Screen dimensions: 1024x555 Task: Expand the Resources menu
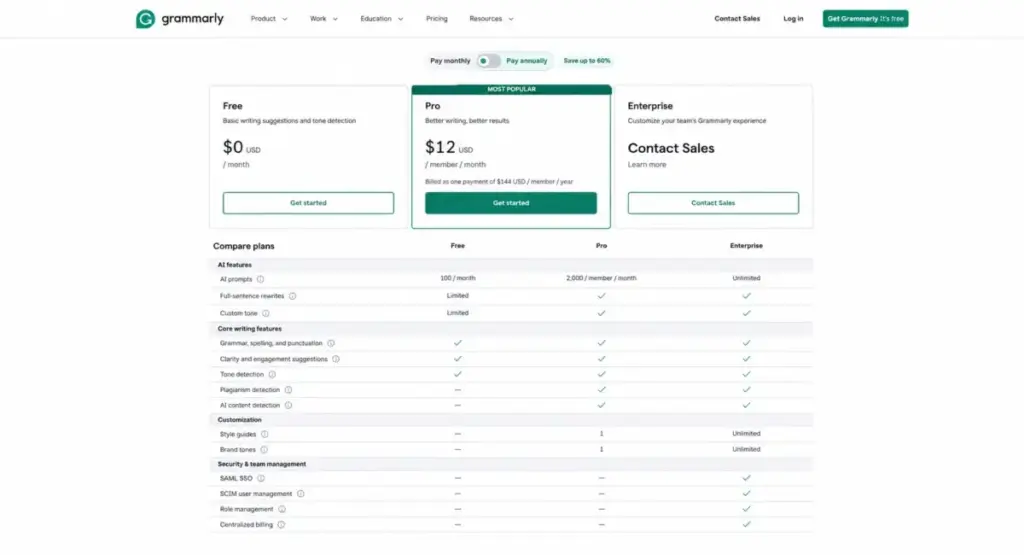point(491,19)
